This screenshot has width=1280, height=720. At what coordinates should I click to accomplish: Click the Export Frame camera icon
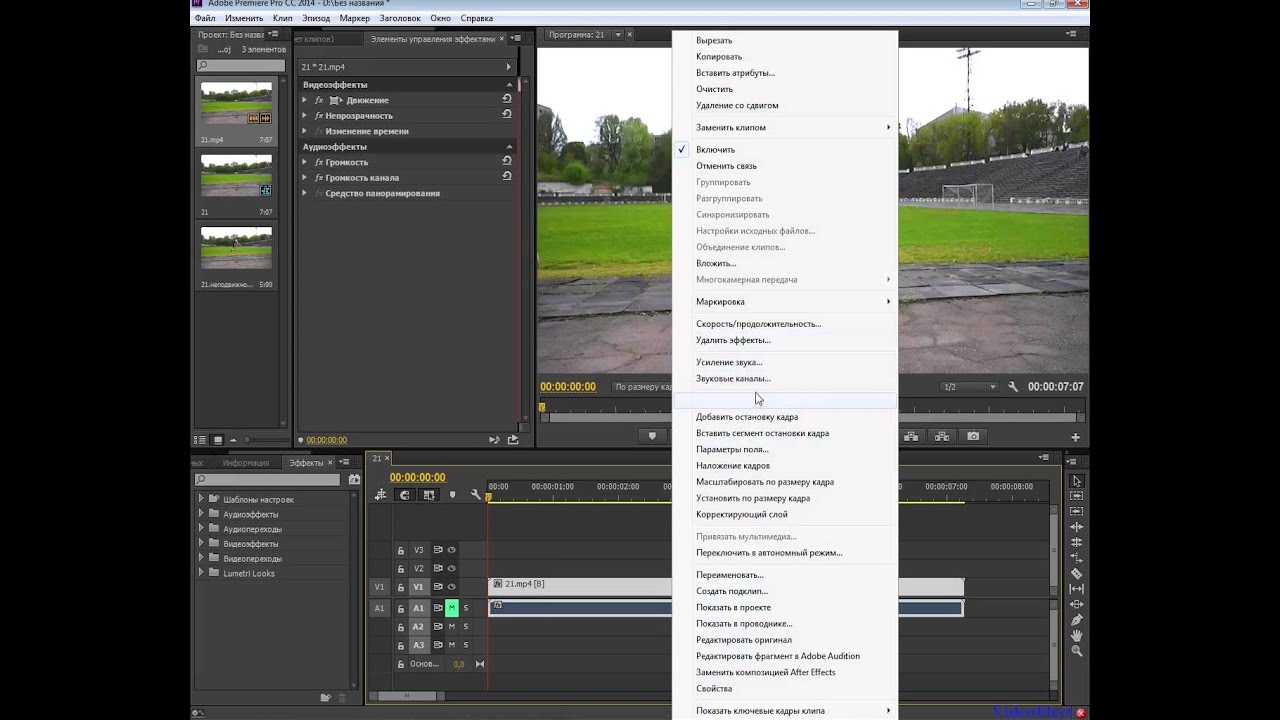coord(973,437)
